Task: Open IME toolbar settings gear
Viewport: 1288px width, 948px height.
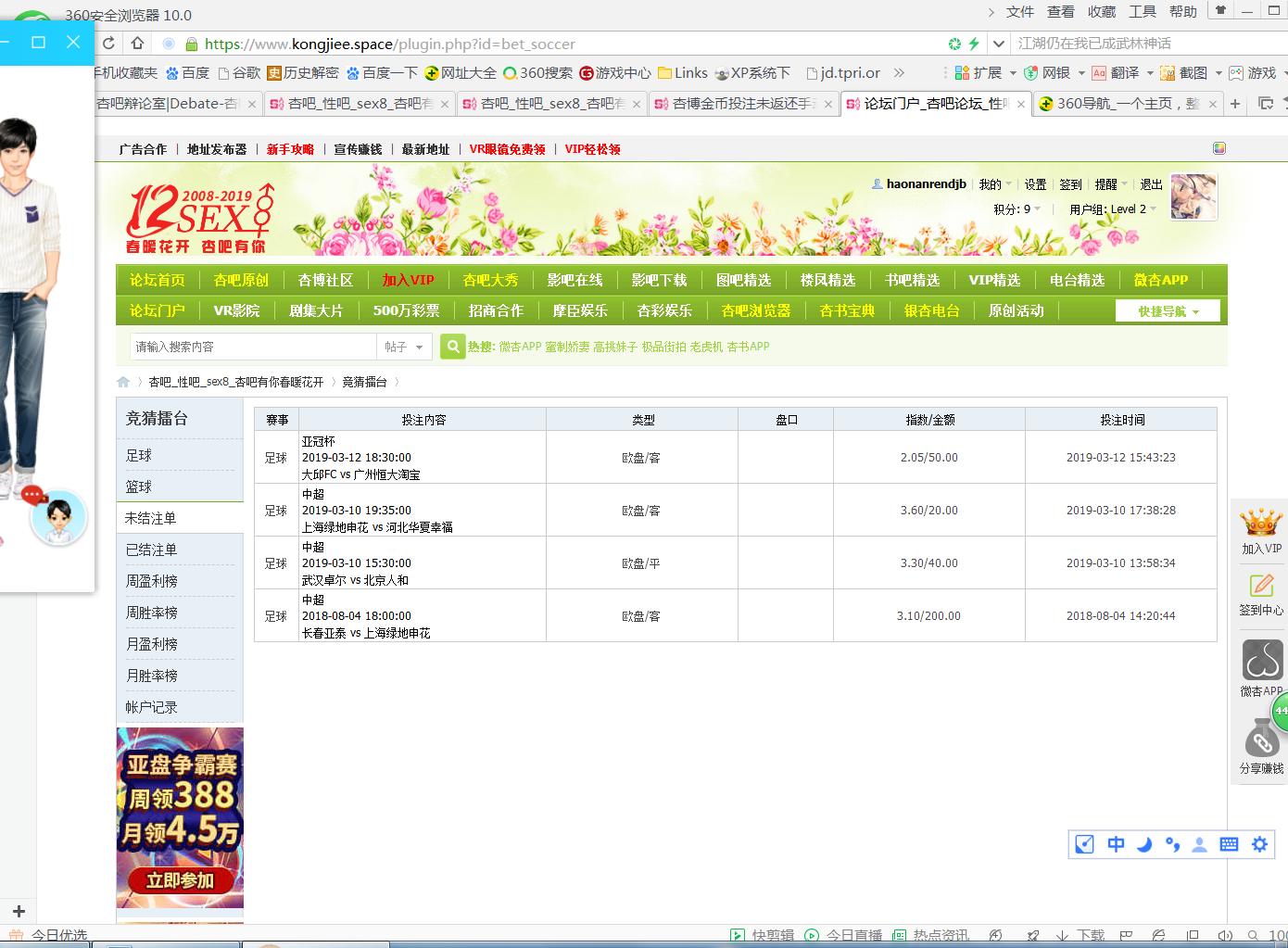Action: (x=1259, y=844)
